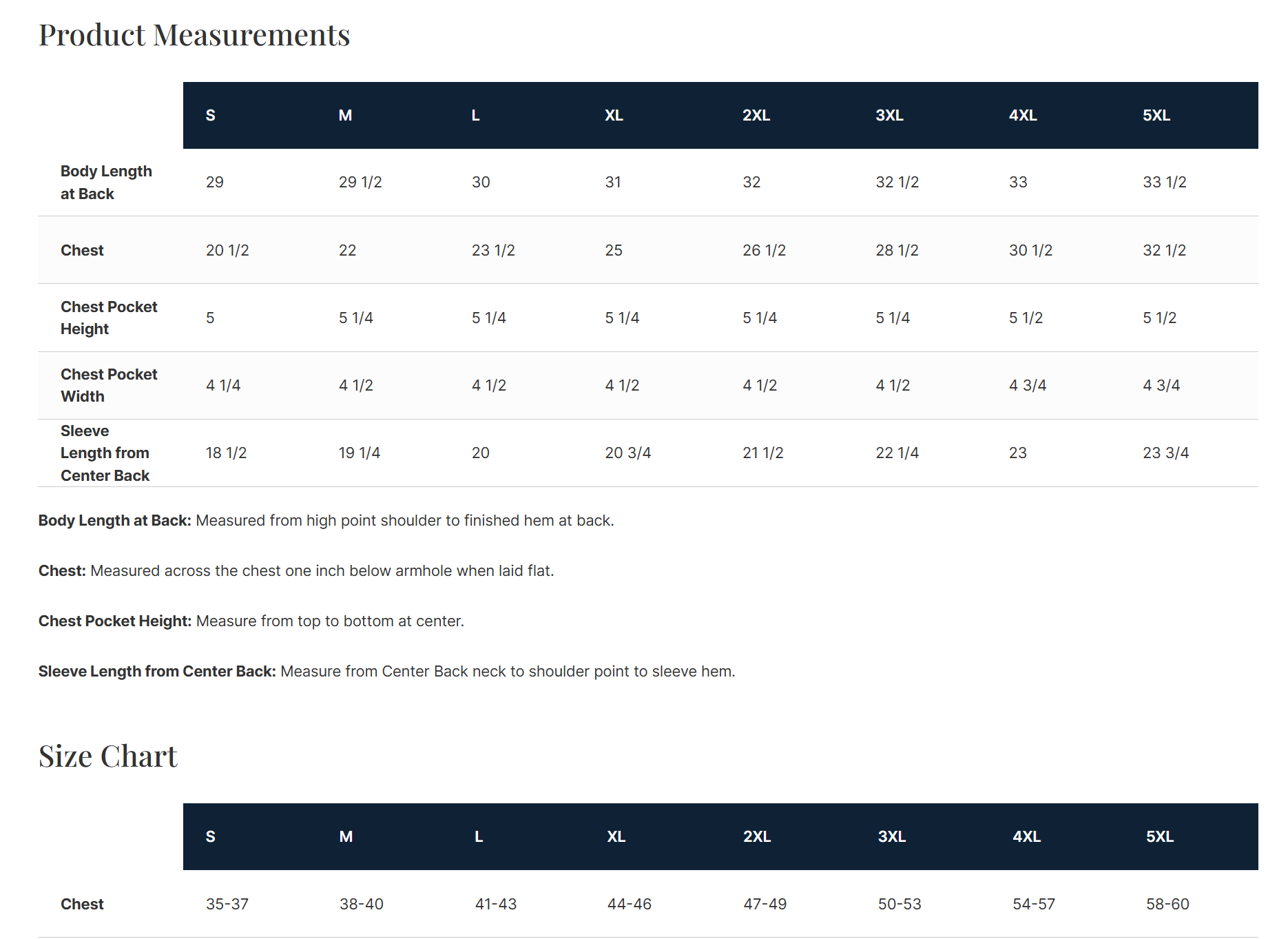Image resolution: width=1288 pixels, height=939 pixels.
Task: Select the Chest Pocket Height row label
Action: pyautogui.click(x=109, y=318)
